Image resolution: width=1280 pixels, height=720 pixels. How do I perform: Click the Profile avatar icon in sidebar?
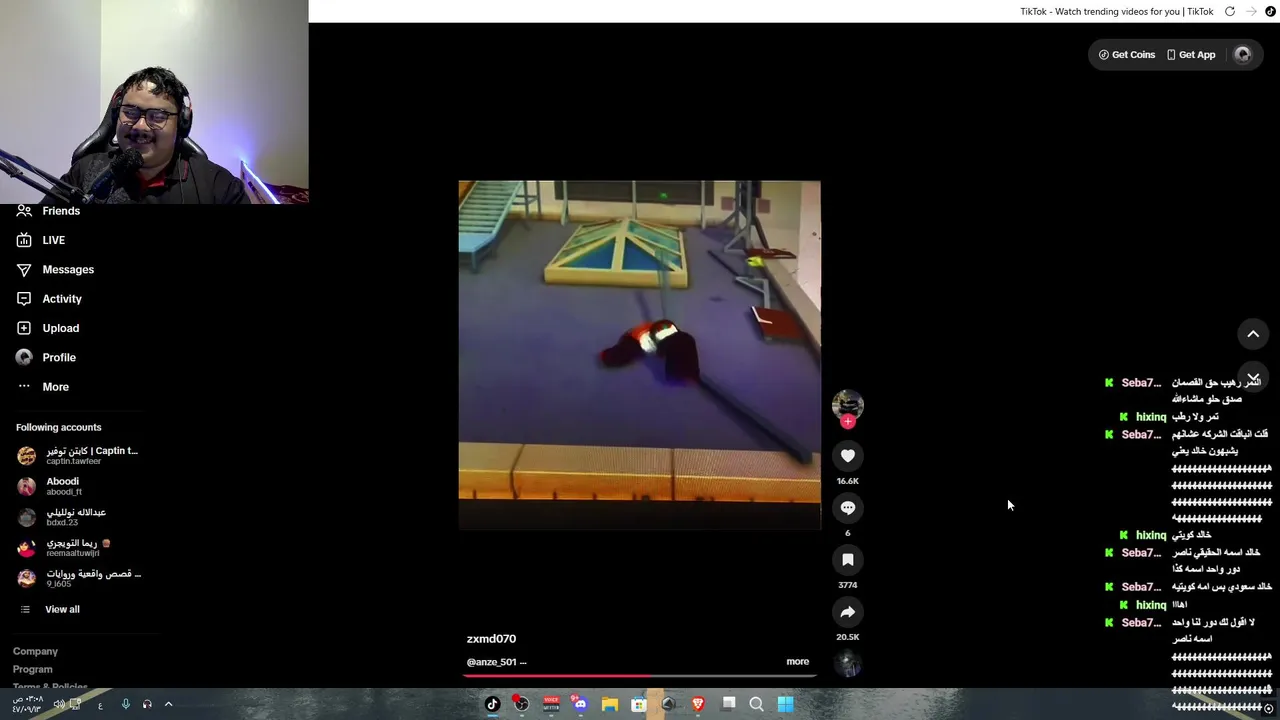tap(24, 357)
